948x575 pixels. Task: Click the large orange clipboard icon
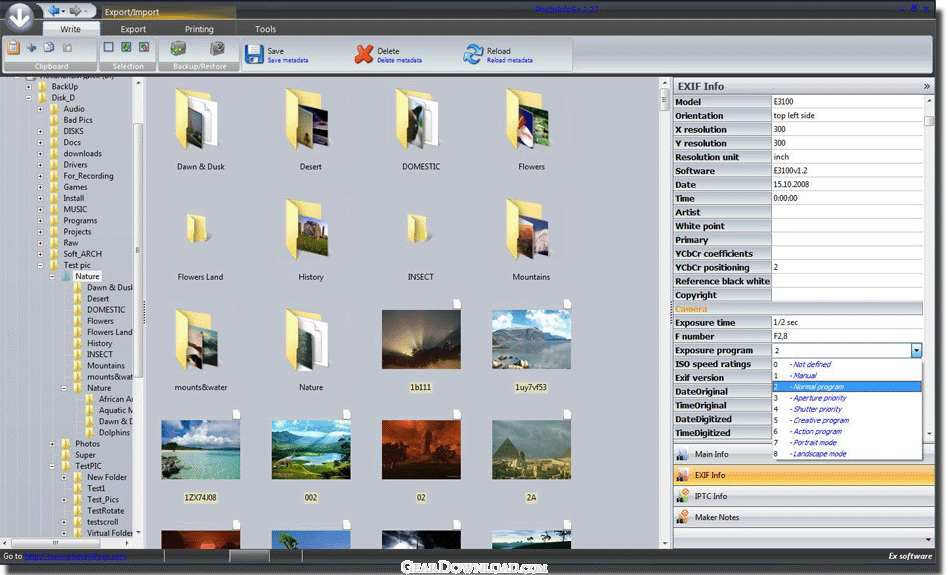(x=13, y=48)
